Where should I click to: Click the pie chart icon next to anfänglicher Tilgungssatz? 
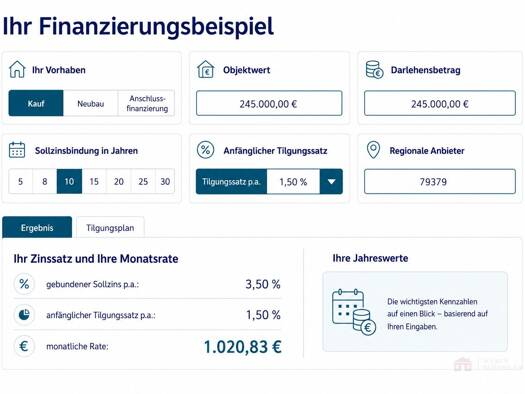24,315
